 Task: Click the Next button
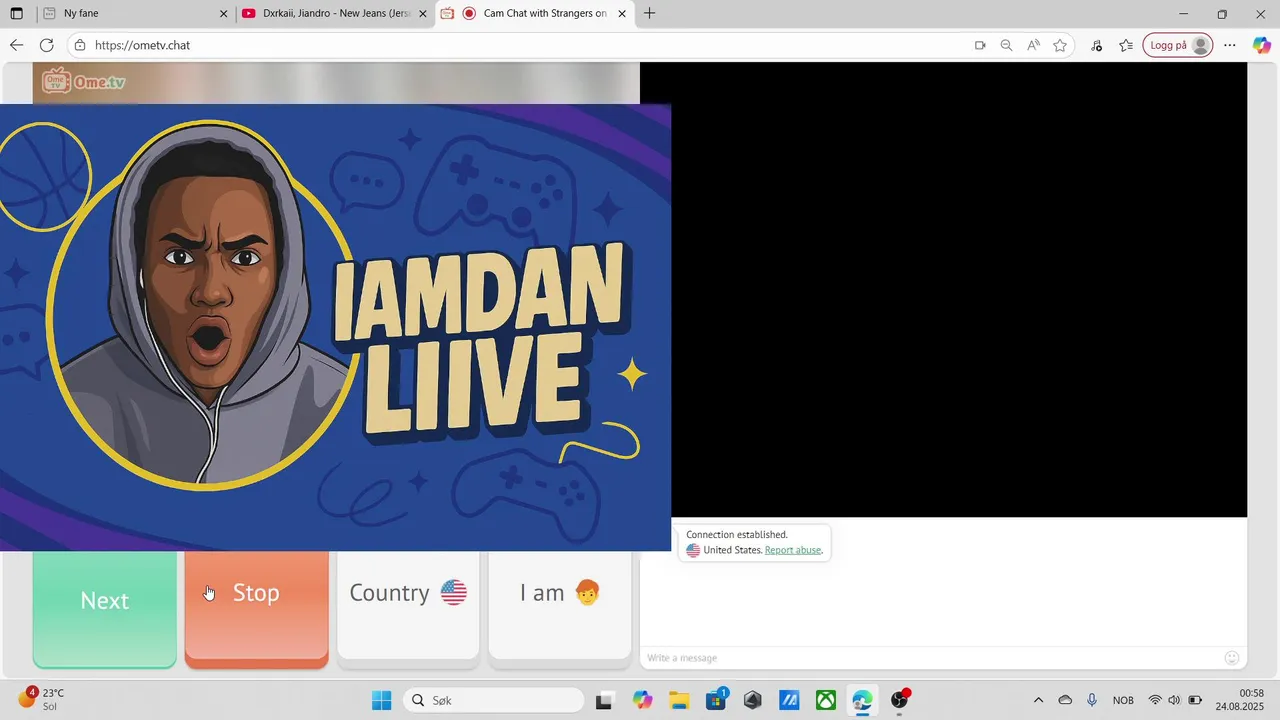coord(104,608)
